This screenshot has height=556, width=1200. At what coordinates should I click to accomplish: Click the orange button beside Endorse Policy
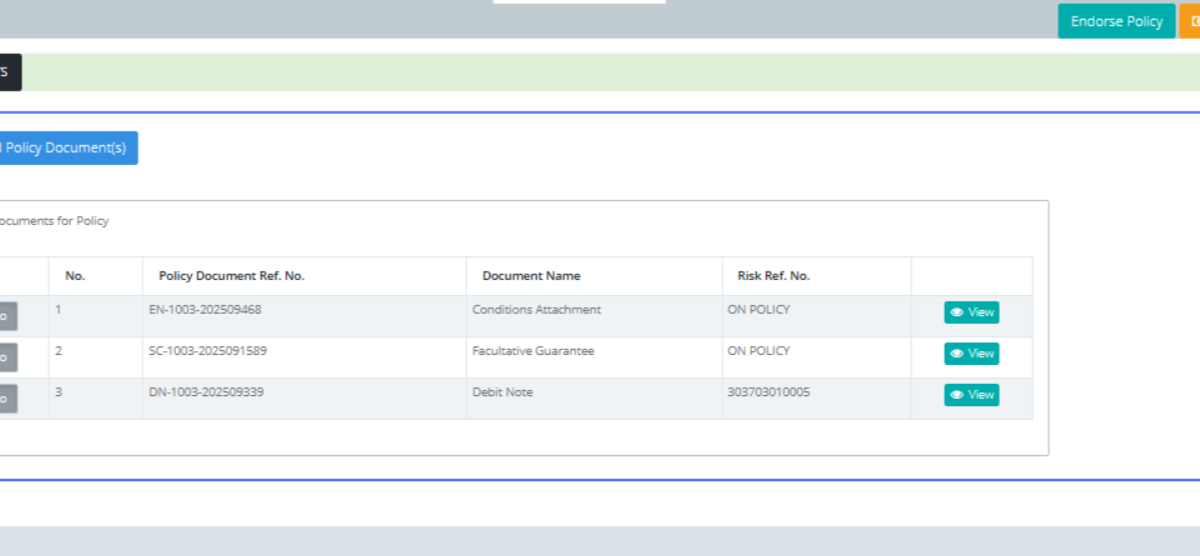(x=1190, y=21)
